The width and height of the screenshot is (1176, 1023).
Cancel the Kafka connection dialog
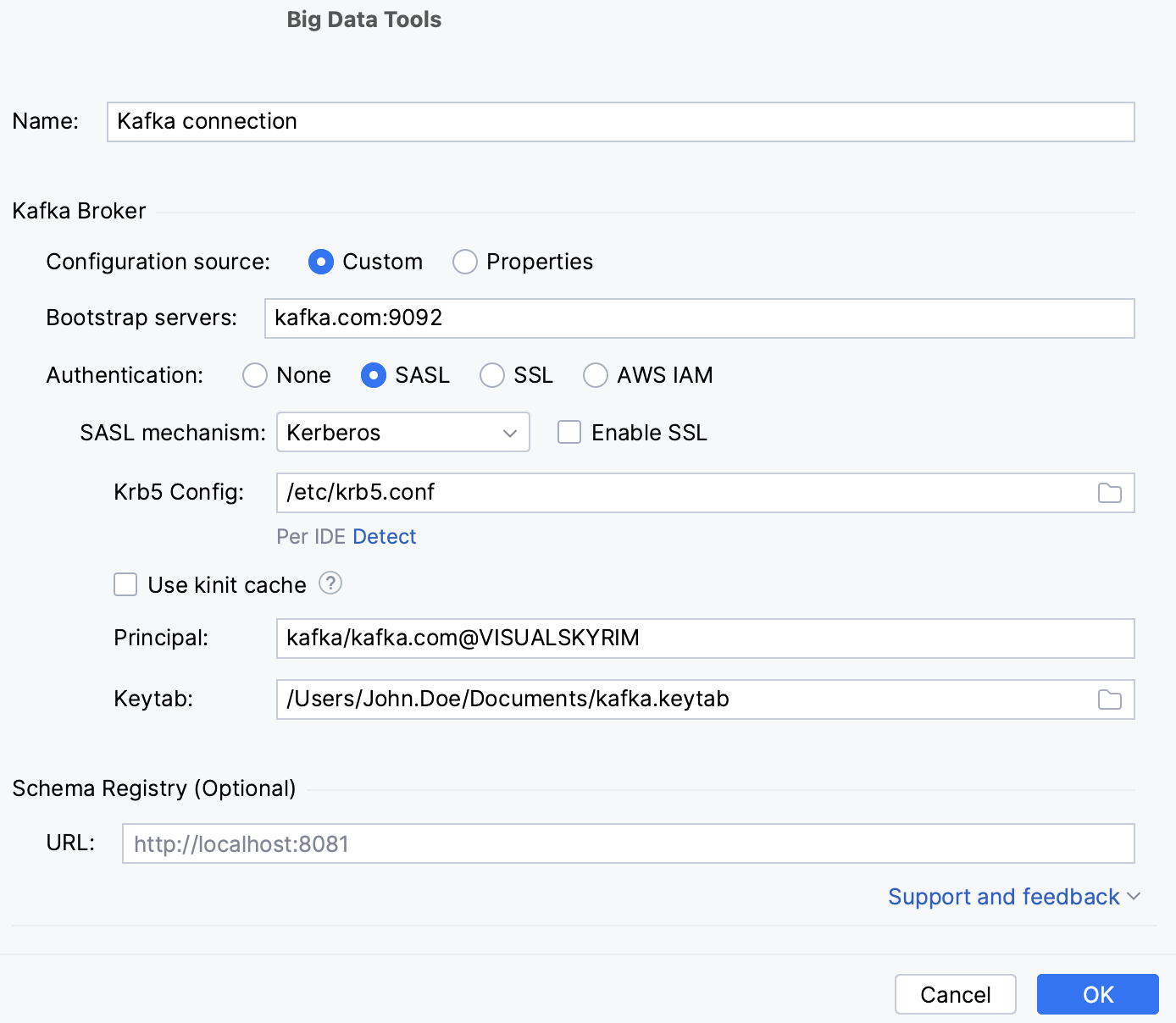point(955,994)
